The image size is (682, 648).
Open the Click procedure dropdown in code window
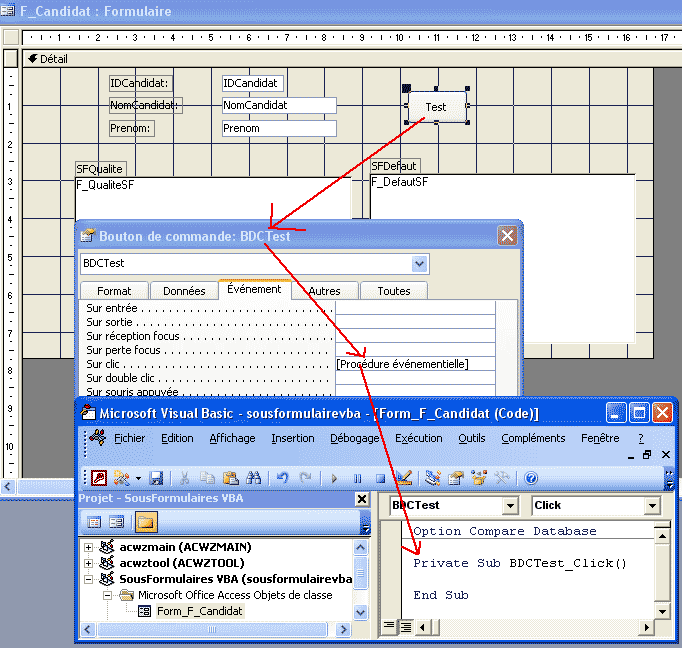(652, 505)
